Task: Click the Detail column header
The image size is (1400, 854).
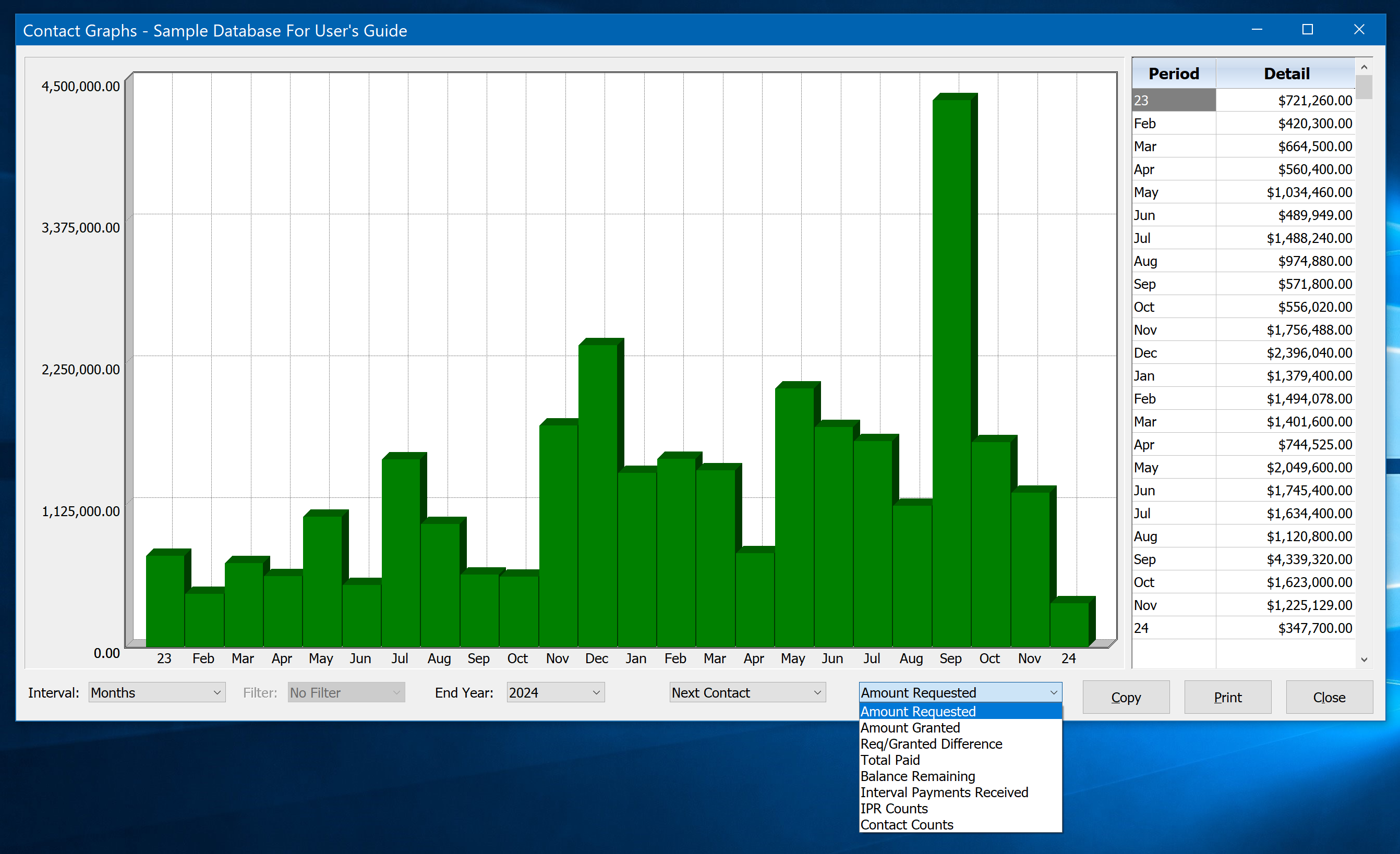Action: pyautogui.click(x=1286, y=73)
